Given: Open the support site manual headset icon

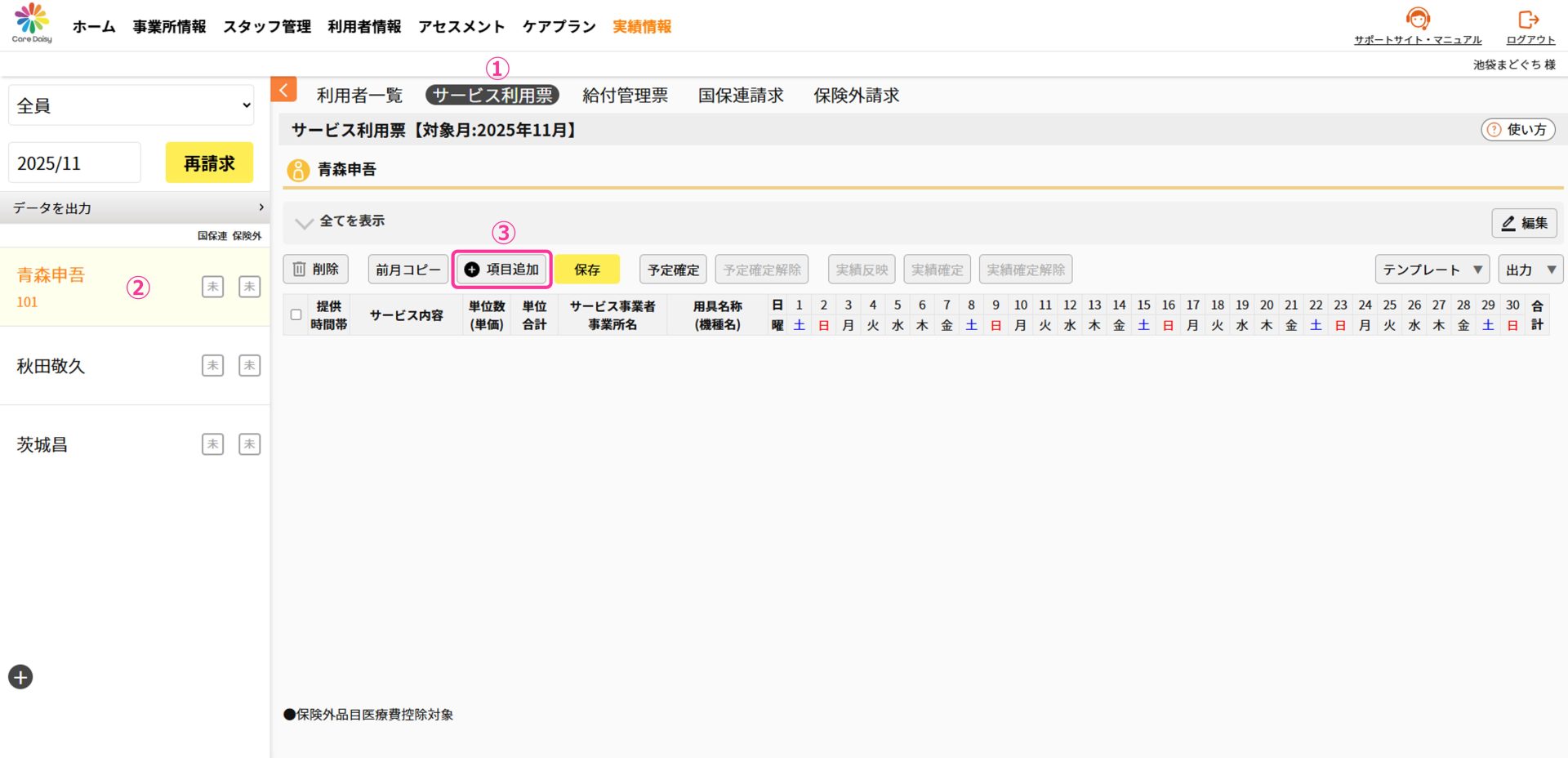Looking at the screenshot, I should click(1418, 19).
